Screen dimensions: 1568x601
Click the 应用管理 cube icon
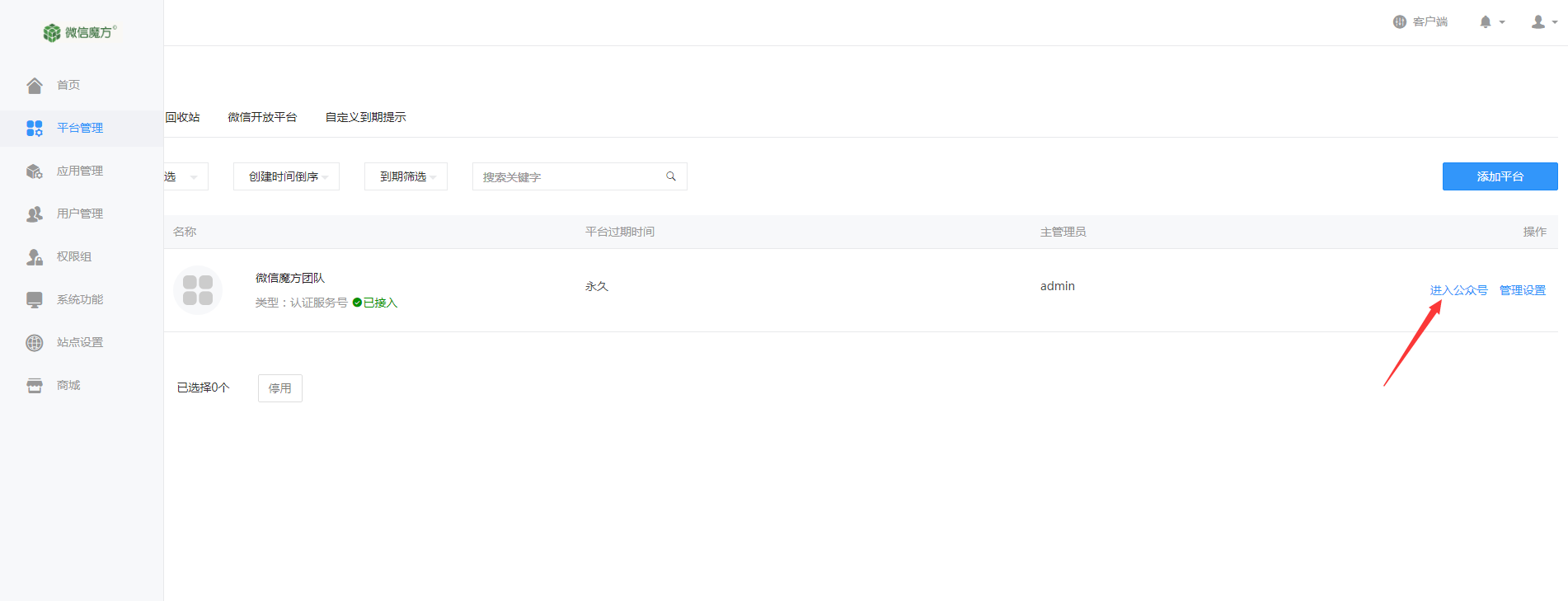(x=35, y=171)
